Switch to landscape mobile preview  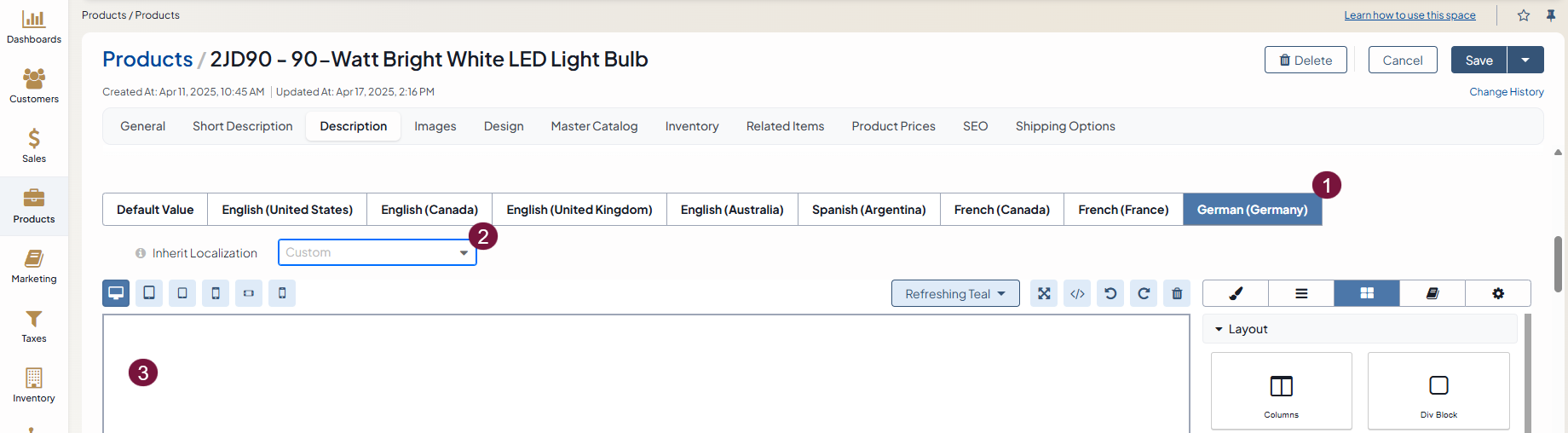point(249,293)
